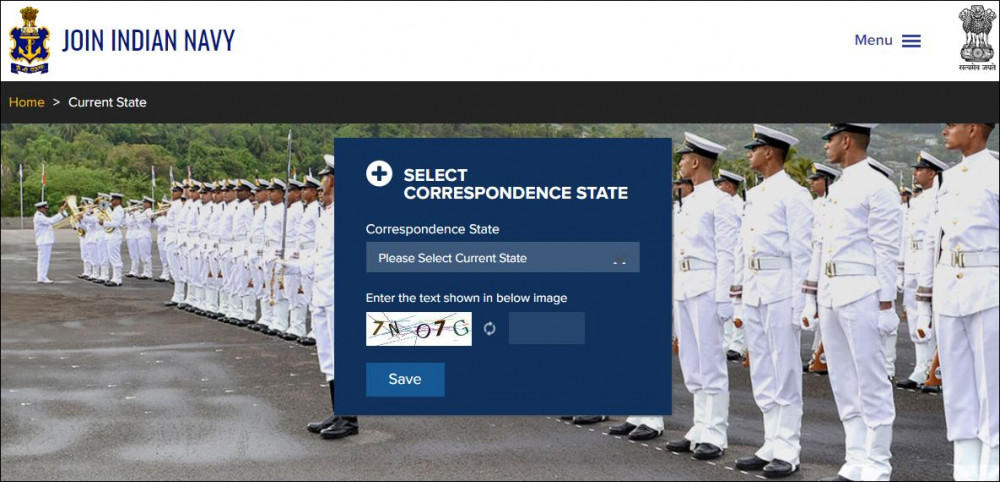The image size is (1000, 482).
Task: Click the band conductor in the background photo
Action: (46, 242)
